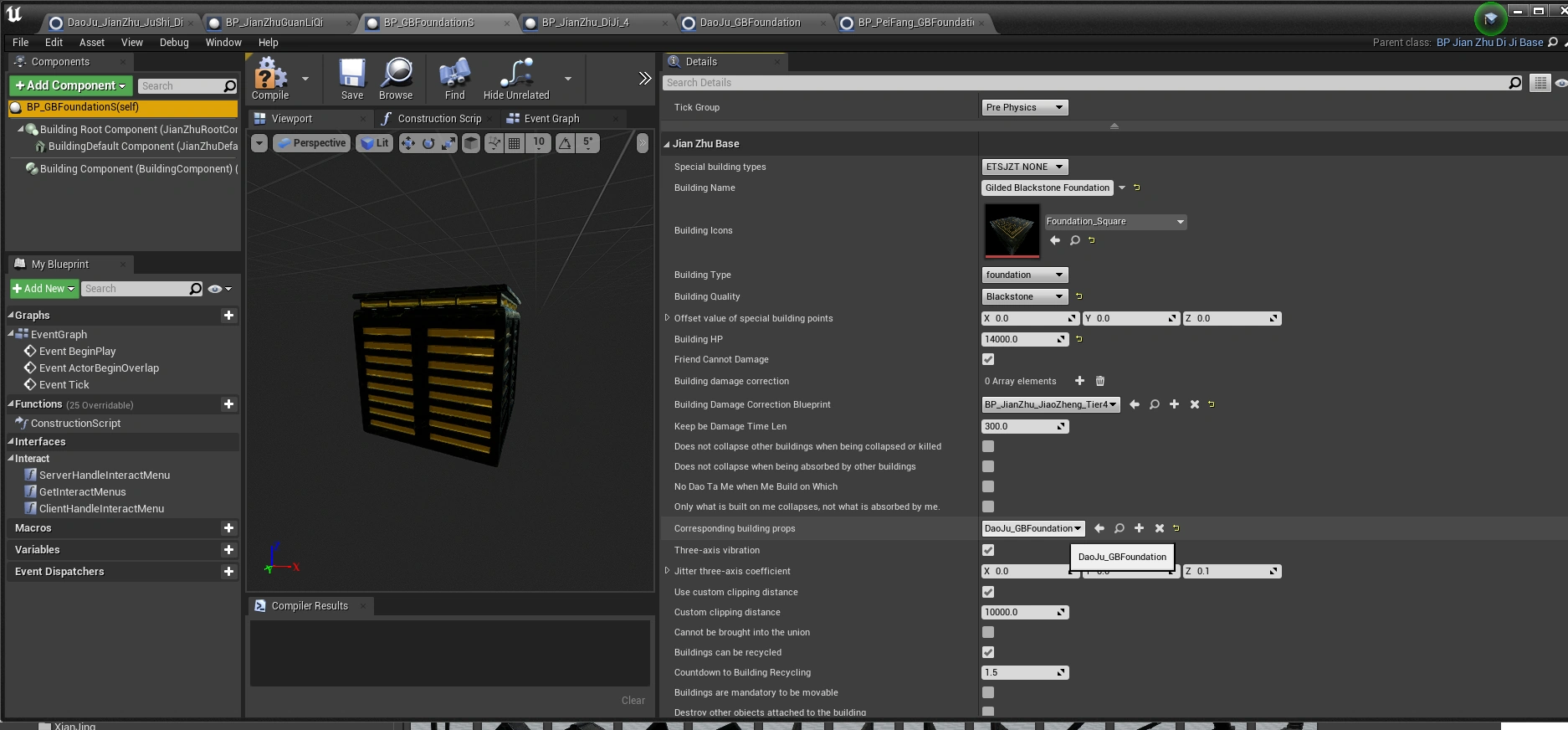This screenshot has width=1568, height=730.
Task: Add element to Building damage correction array
Action: (x=1079, y=381)
